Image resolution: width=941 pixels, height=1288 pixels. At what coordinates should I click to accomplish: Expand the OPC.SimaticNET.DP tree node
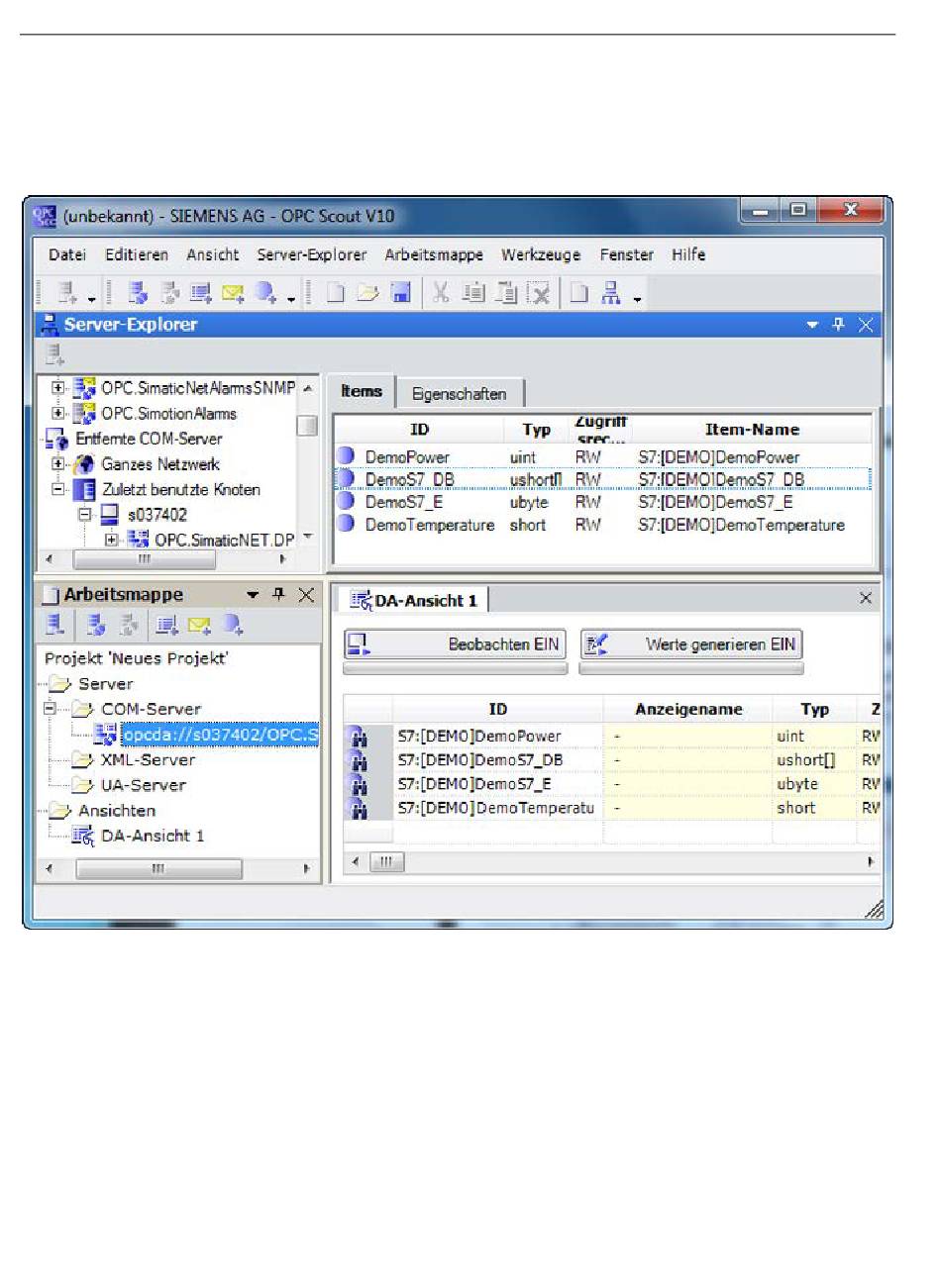111,540
